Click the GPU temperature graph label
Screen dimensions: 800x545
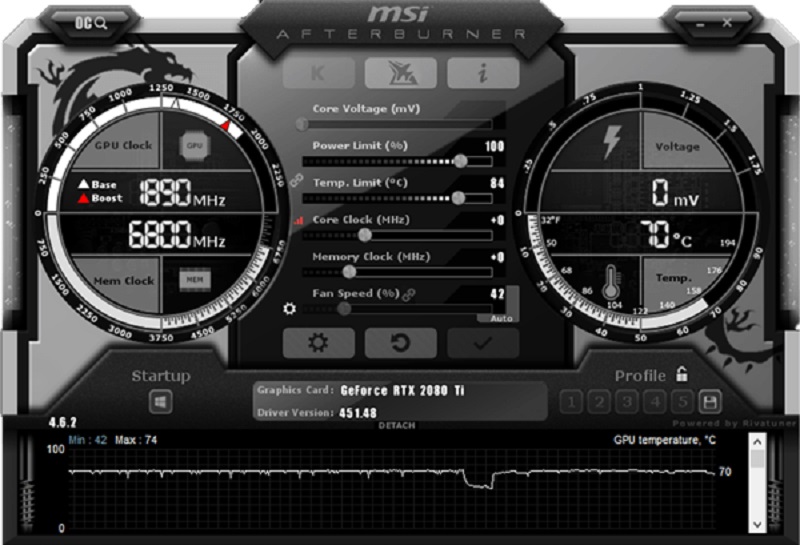(665, 440)
